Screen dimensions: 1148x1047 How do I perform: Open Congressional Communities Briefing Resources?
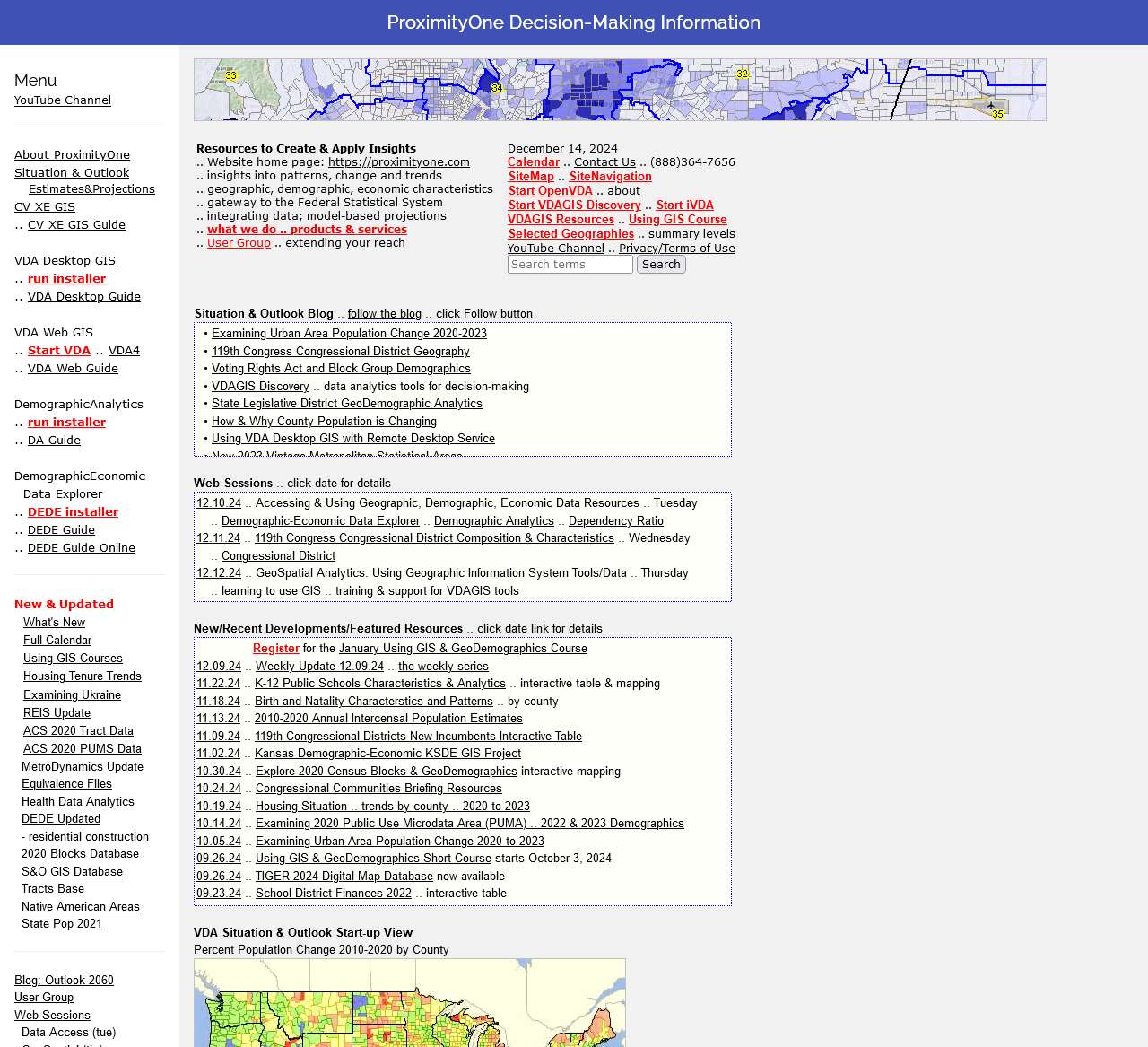point(378,789)
